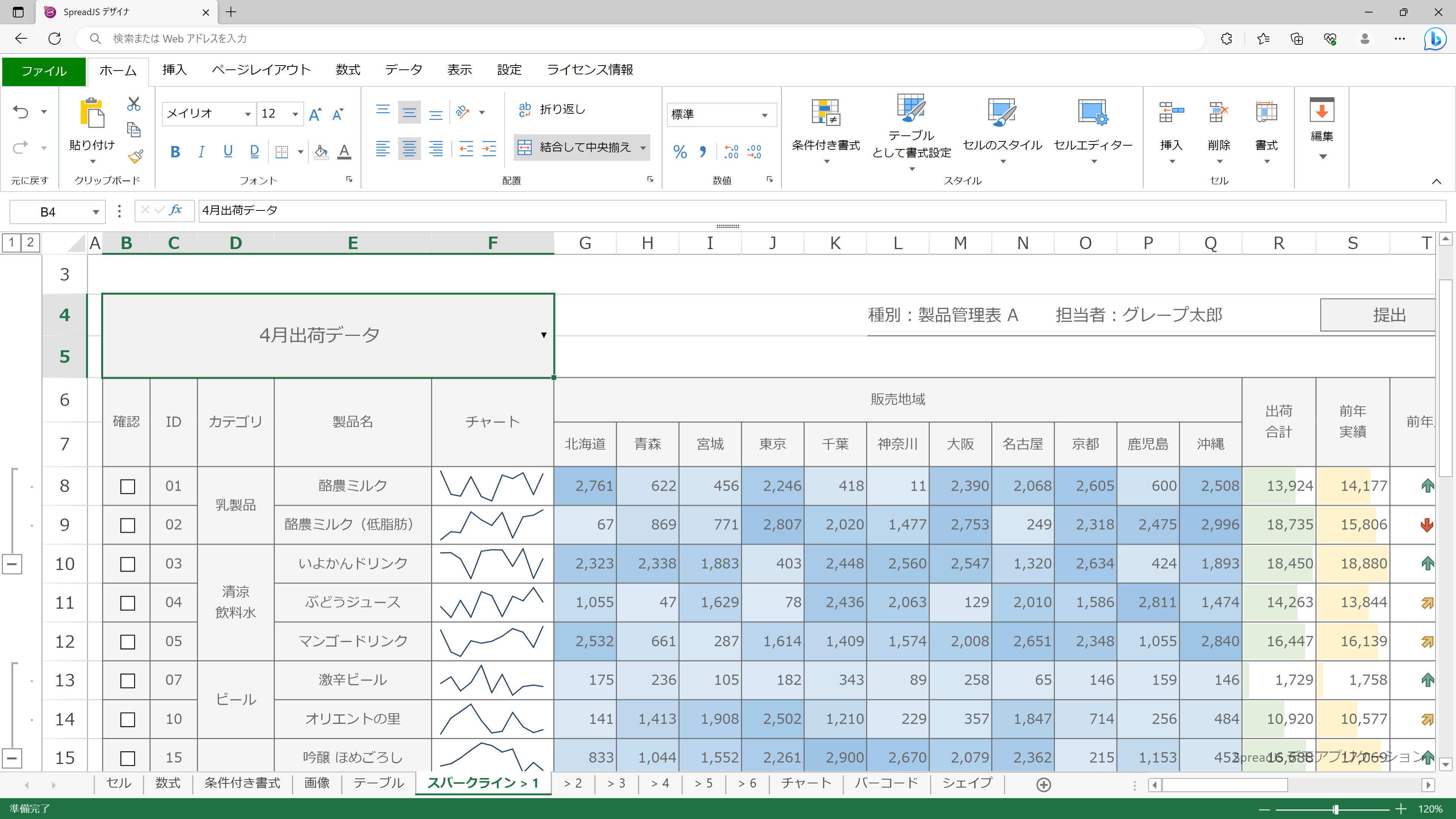The width and height of the screenshot is (1456, 819).
Task: Switch to ページレイアウト ribbon tab
Action: pos(261,69)
